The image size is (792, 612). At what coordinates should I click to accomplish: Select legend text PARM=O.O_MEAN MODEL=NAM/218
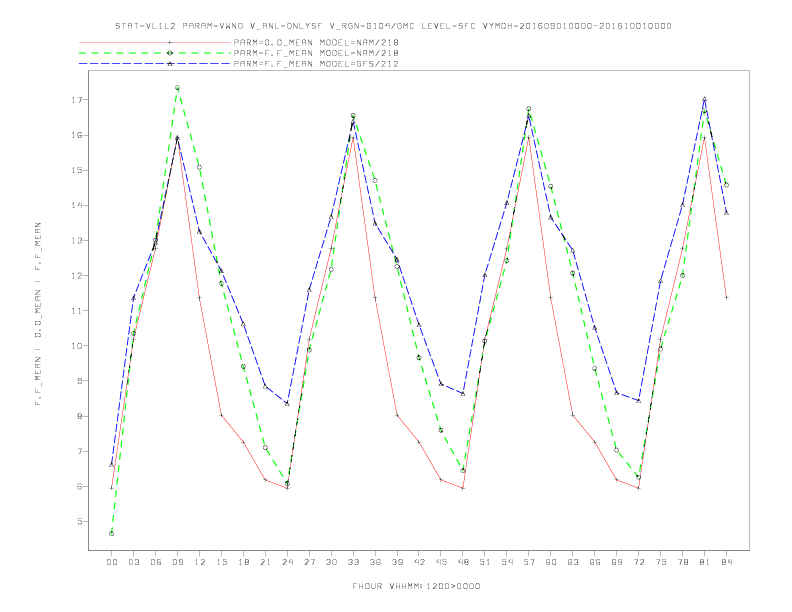pyautogui.click(x=316, y=42)
